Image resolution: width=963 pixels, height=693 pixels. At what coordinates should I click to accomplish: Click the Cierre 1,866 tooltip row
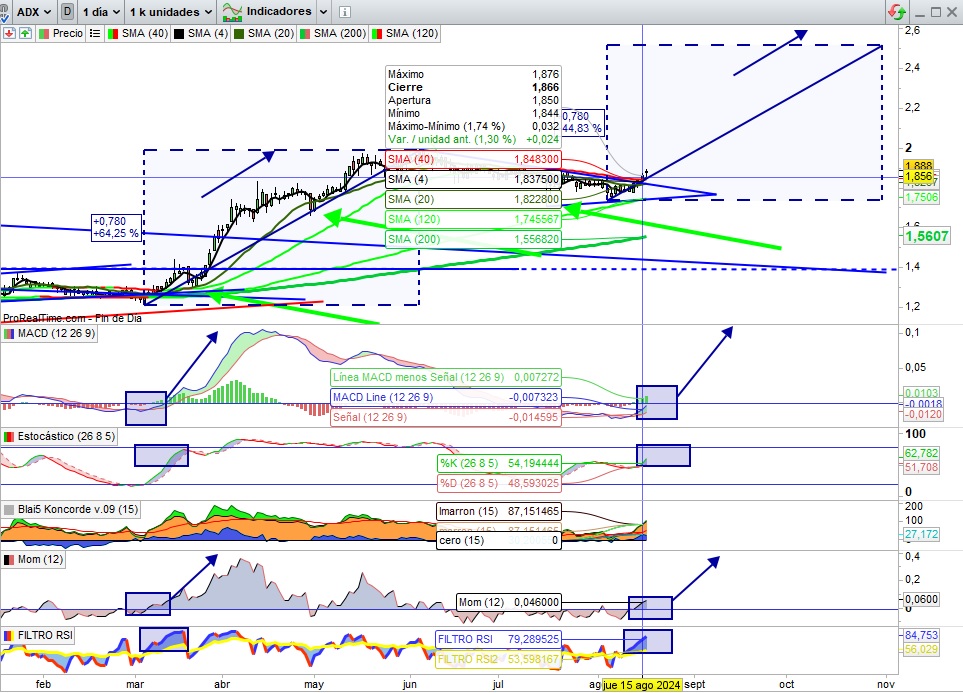coord(473,87)
